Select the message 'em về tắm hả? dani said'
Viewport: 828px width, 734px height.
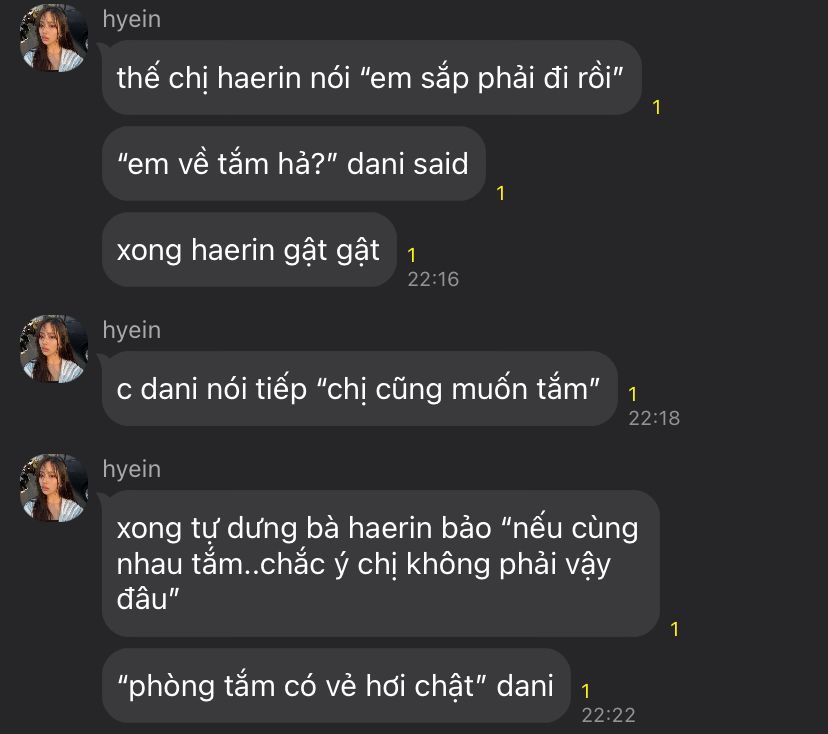[x=294, y=164]
